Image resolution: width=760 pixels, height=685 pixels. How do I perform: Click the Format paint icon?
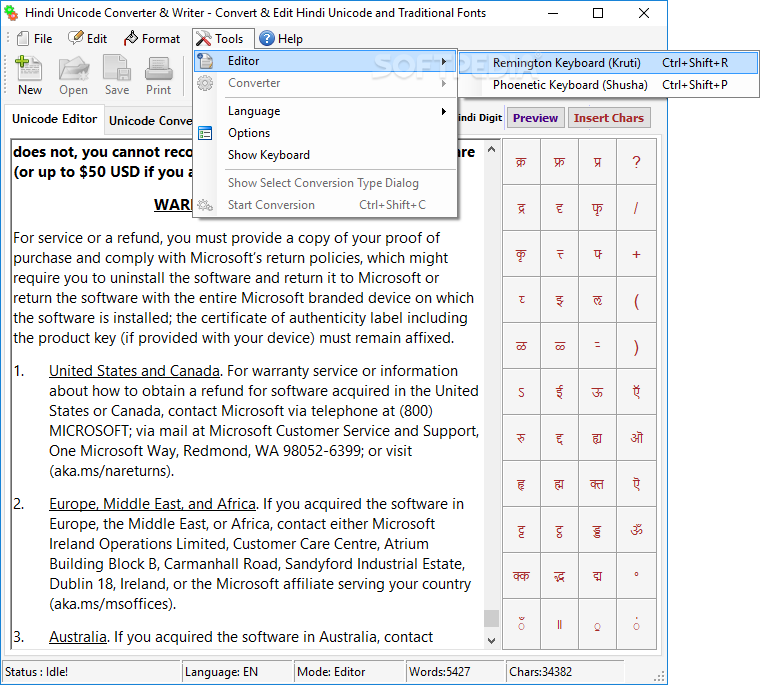(x=131, y=38)
